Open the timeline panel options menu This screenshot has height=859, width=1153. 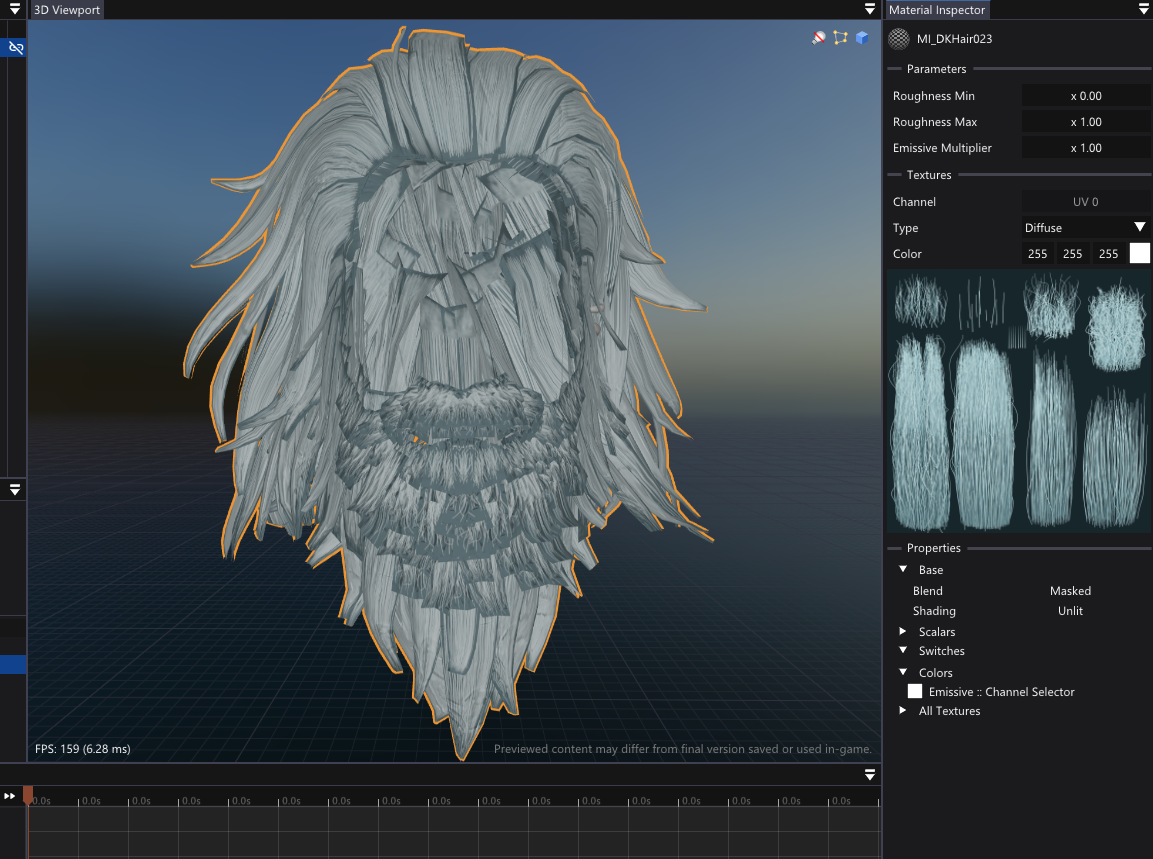tap(870, 775)
